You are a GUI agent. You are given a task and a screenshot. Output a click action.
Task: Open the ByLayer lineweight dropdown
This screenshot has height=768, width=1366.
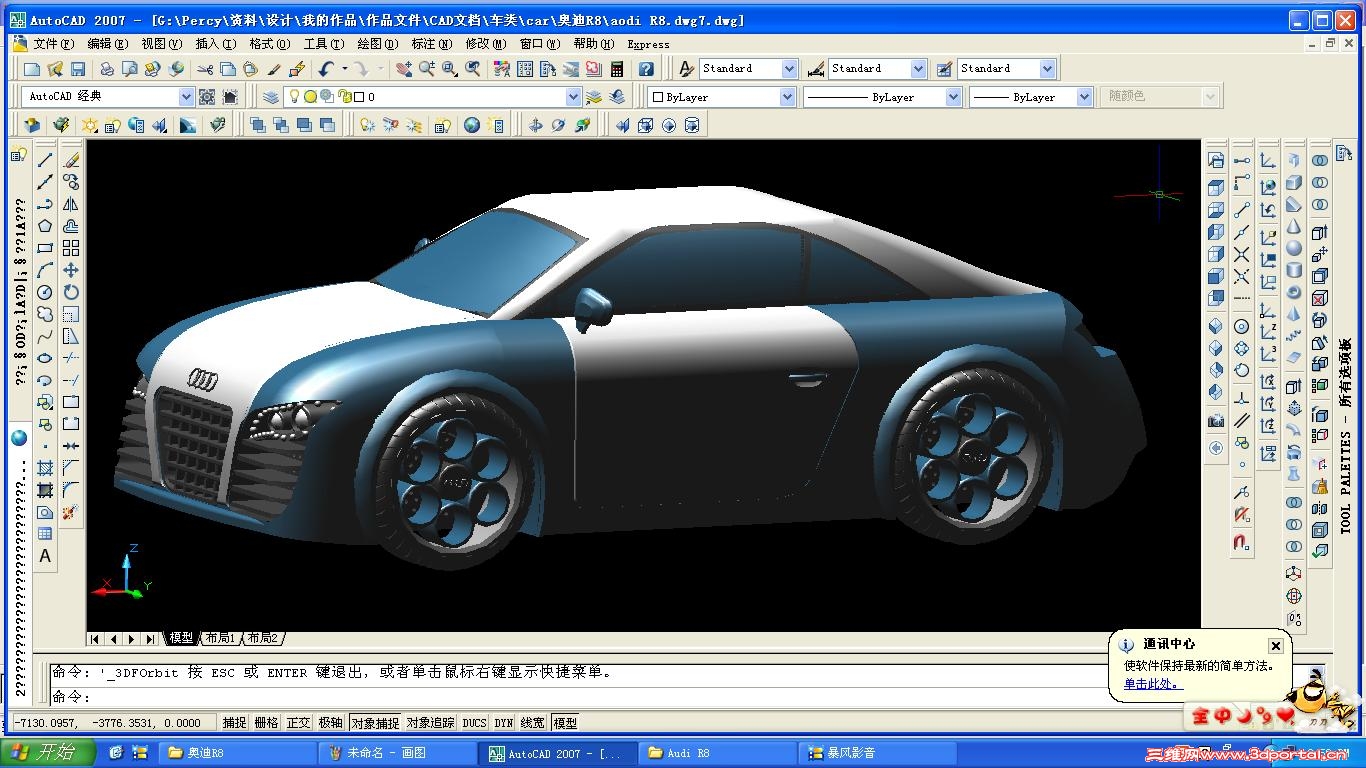pos(1084,97)
